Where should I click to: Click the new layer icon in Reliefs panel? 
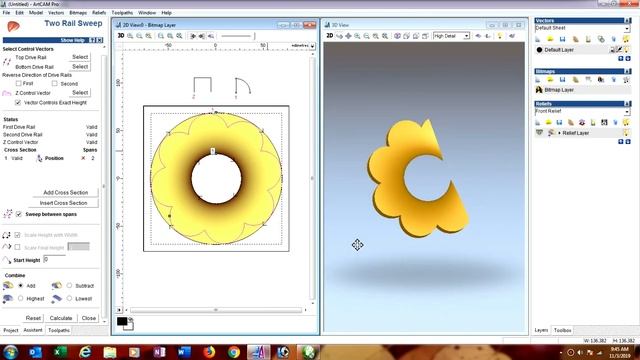538,122
